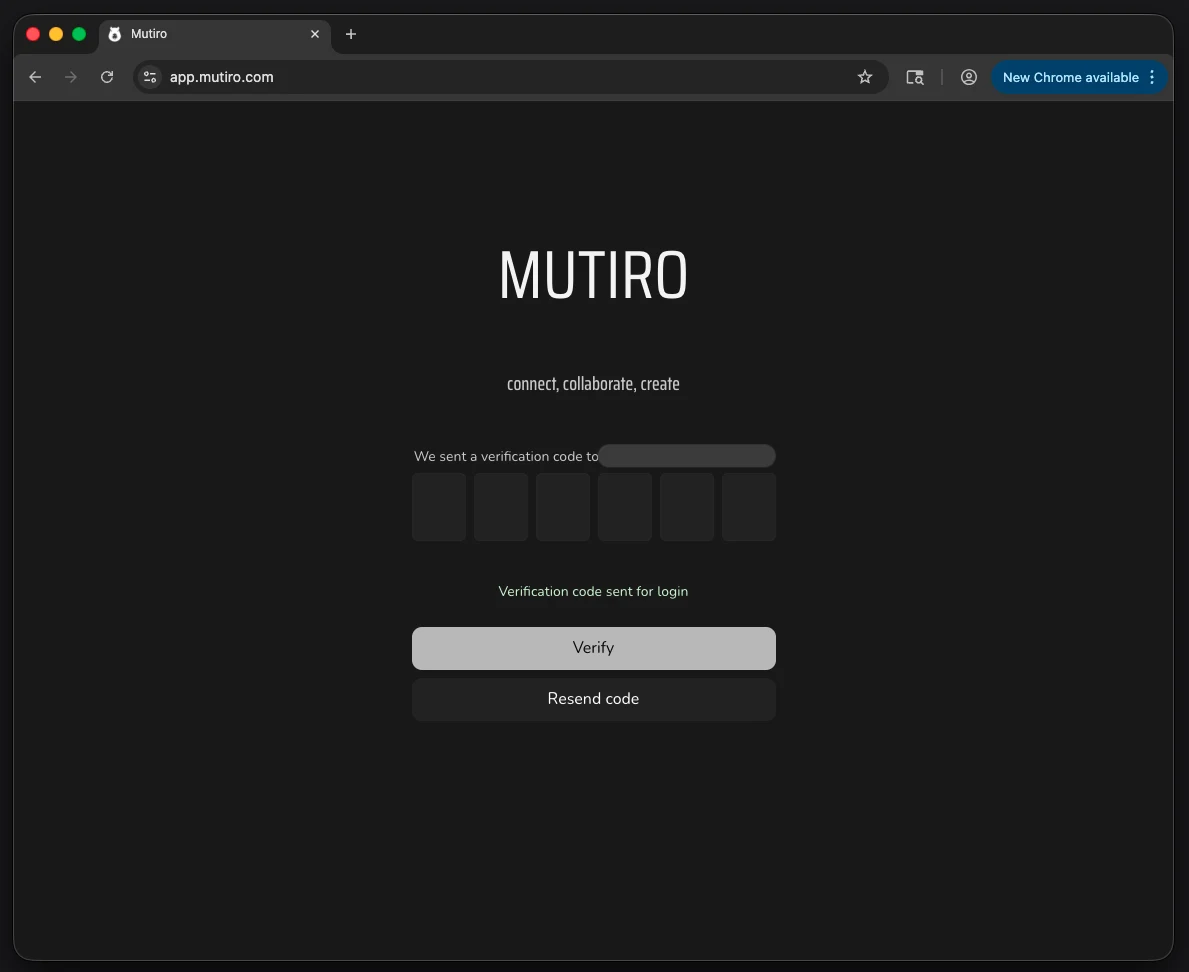
Task: Click the MUTIRO logo heading
Action: (x=594, y=275)
